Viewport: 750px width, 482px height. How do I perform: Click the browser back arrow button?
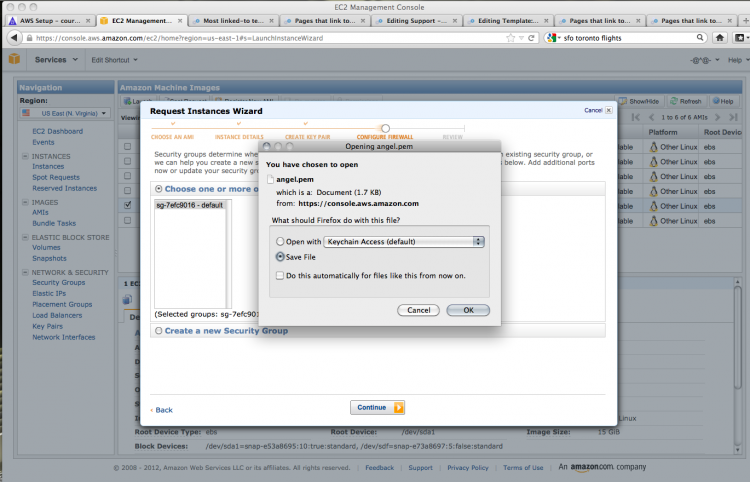(x=14, y=37)
